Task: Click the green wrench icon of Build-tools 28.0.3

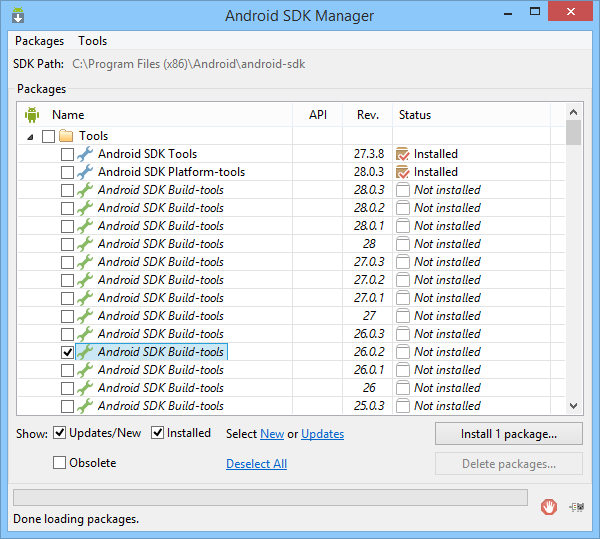Action: (x=85, y=190)
